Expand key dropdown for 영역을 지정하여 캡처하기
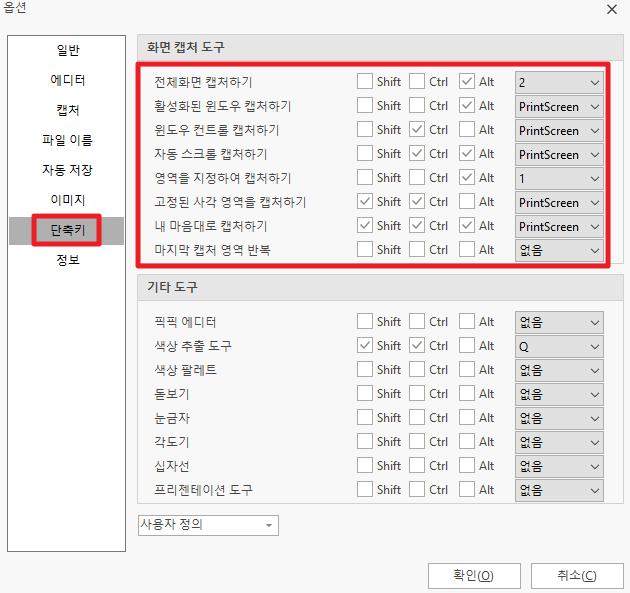This screenshot has width=630, height=593. [x=559, y=178]
